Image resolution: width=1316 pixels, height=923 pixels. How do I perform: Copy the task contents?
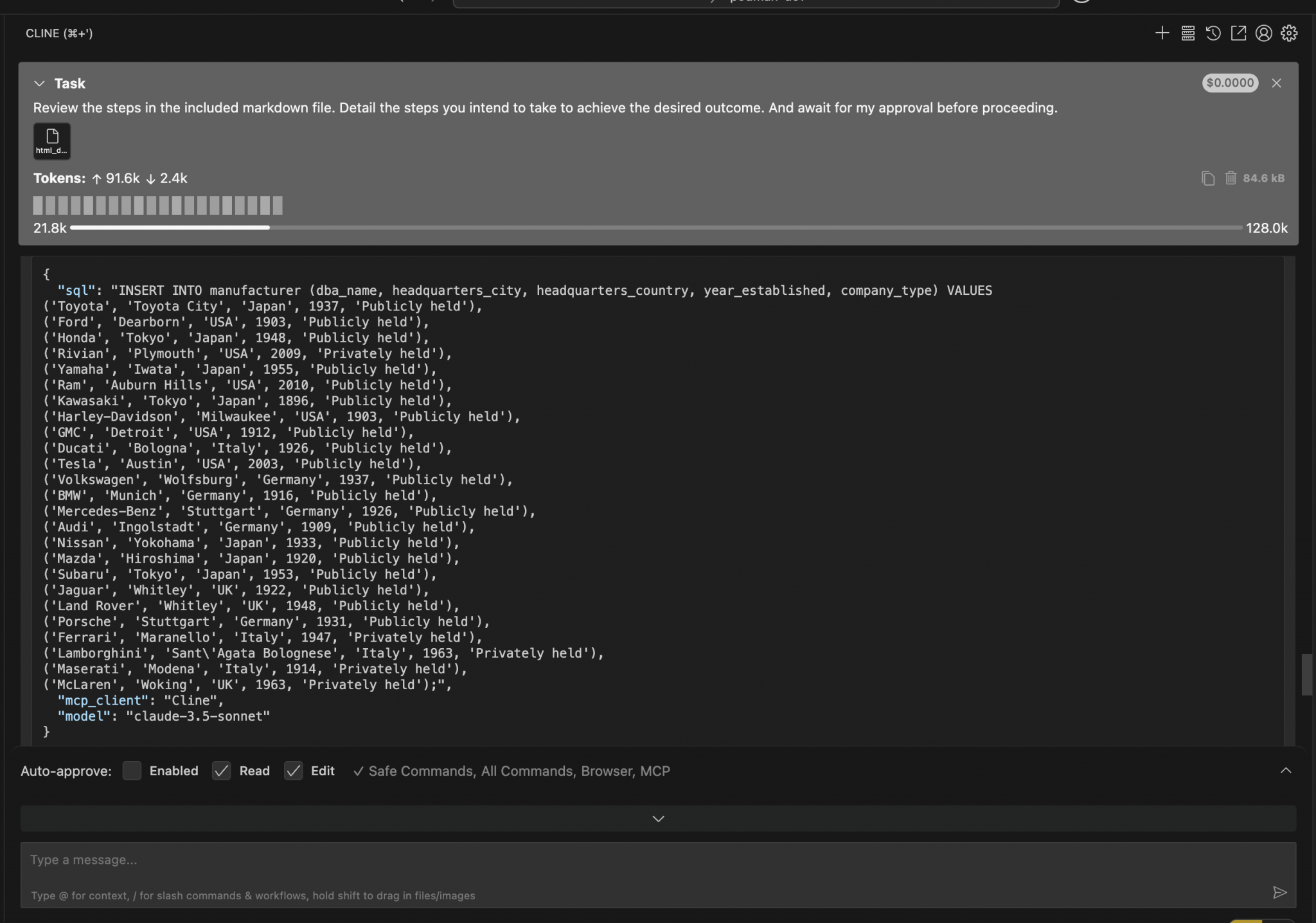pos(1207,178)
